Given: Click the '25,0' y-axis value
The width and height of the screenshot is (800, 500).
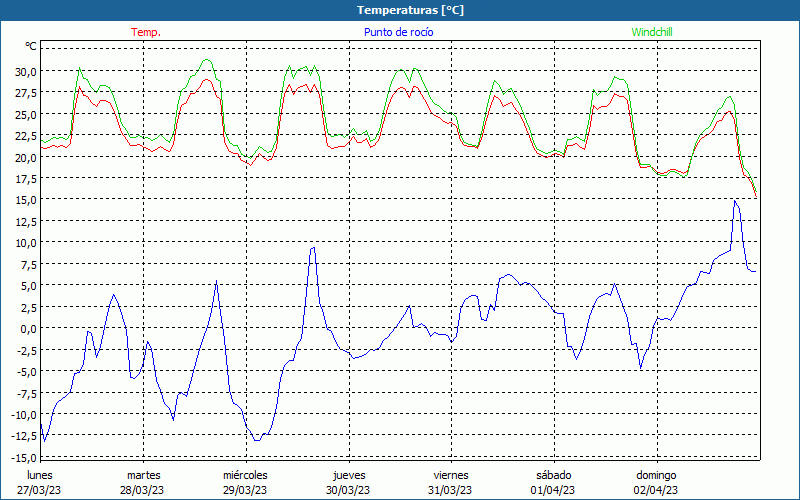Looking at the screenshot, I should click(x=25, y=114).
